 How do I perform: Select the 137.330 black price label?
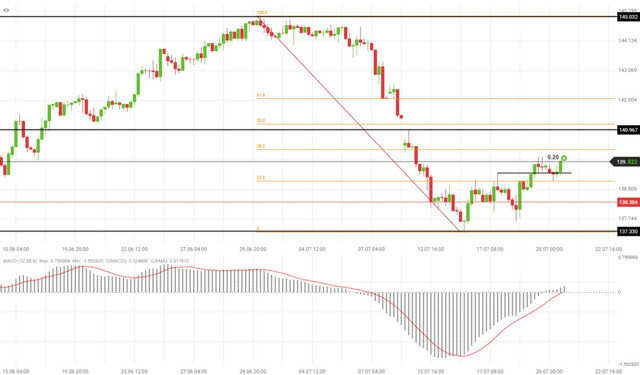click(628, 232)
